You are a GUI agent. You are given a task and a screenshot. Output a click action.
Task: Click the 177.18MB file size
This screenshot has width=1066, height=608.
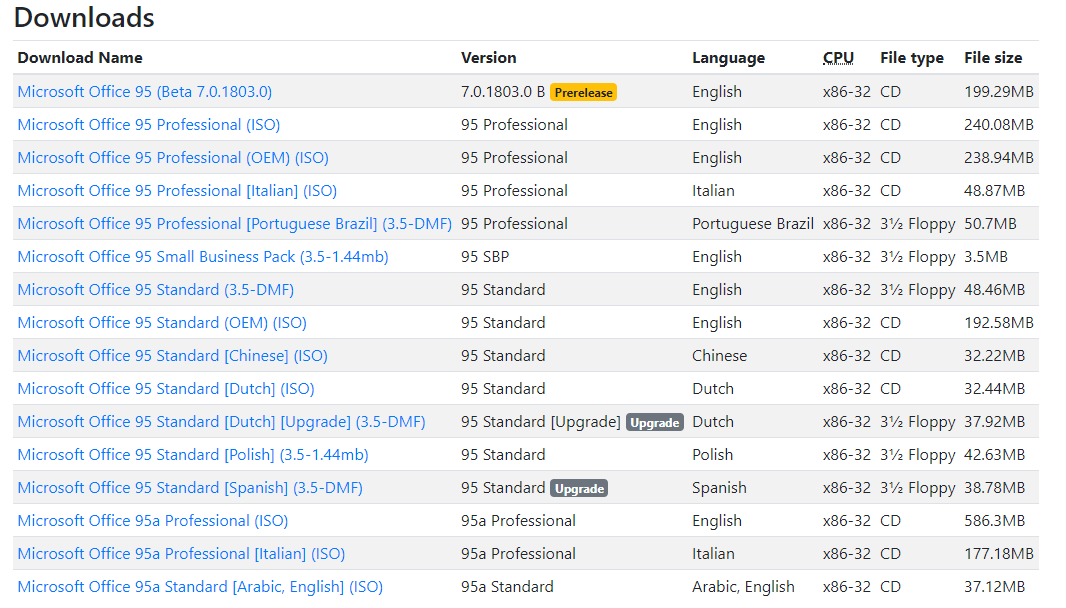(999, 554)
